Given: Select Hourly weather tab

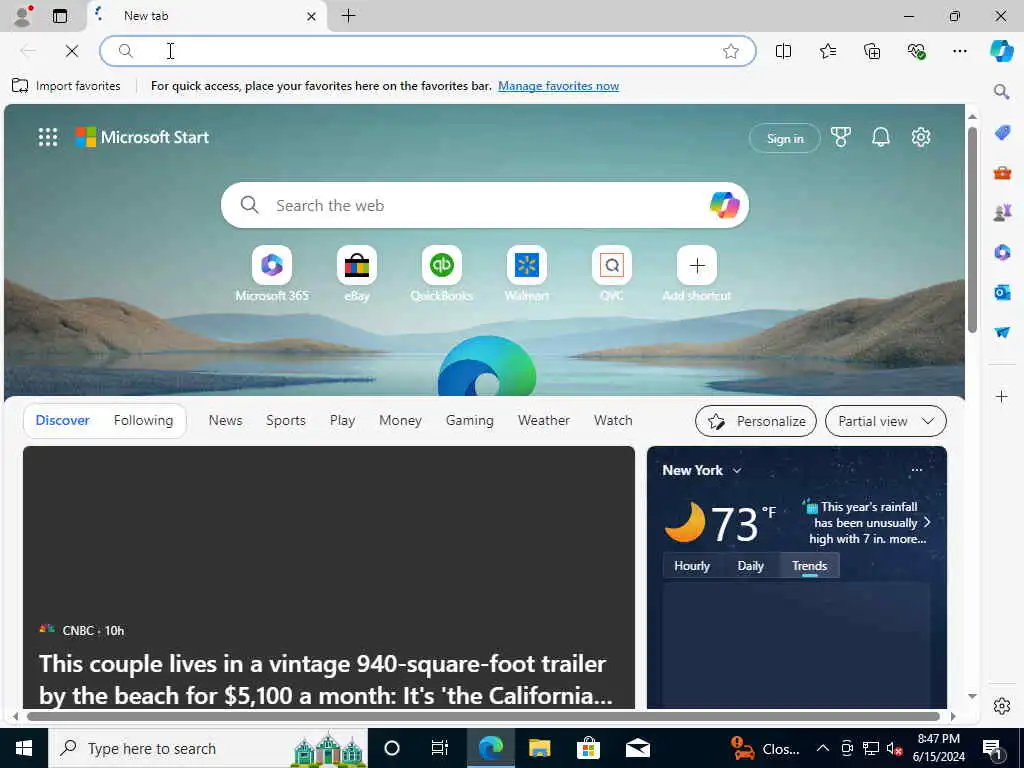Looking at the screenshot, I should (x=692, y=566).
